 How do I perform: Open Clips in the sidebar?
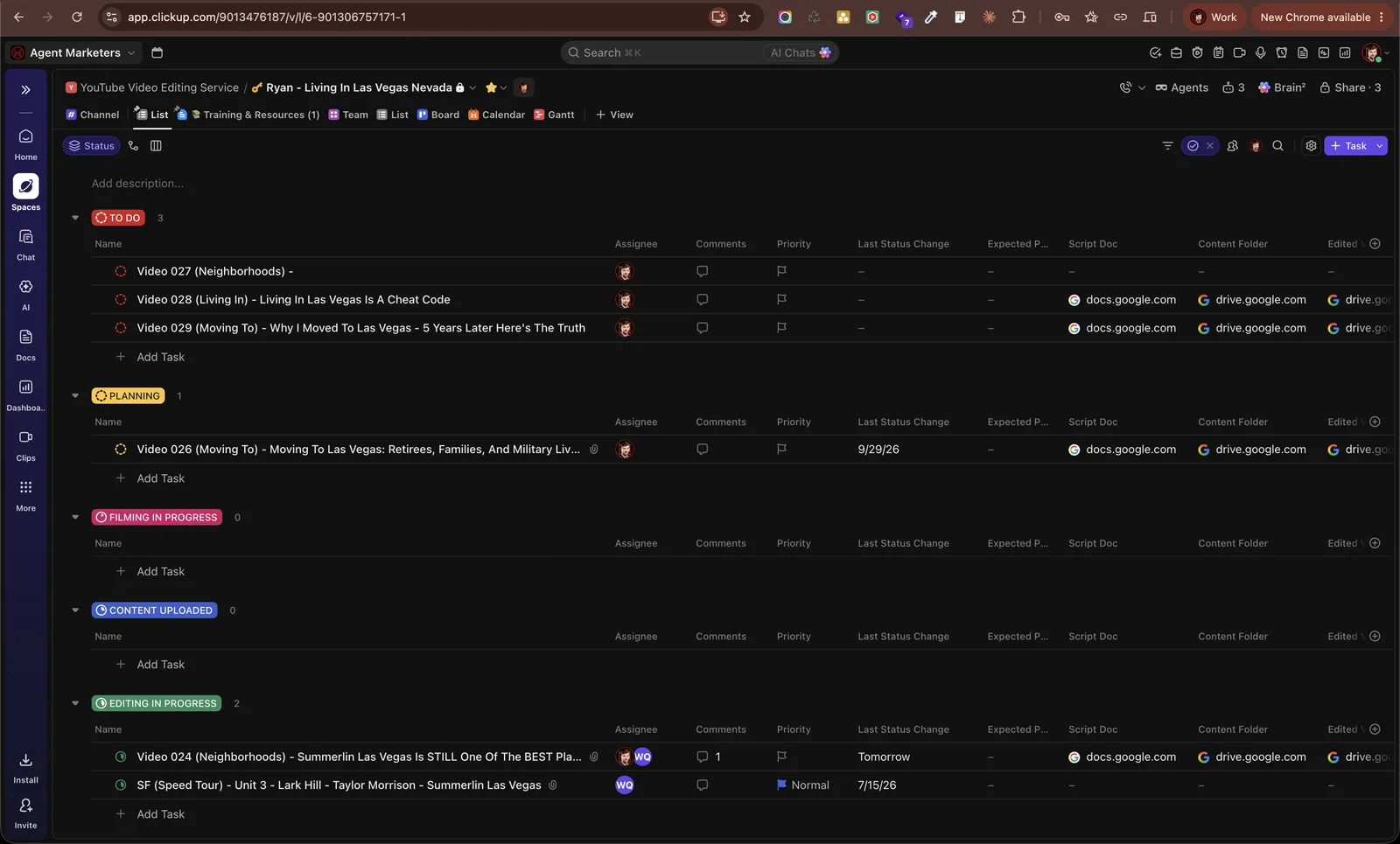(25, 445)
